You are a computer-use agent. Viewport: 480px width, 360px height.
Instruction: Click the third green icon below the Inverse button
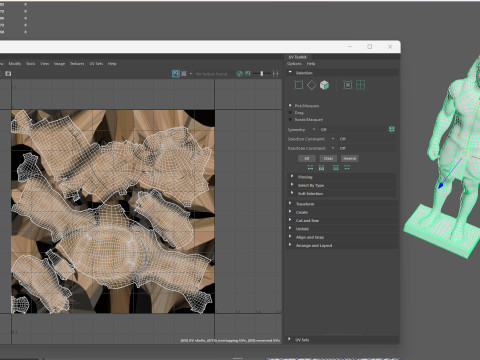click(336, 167)
